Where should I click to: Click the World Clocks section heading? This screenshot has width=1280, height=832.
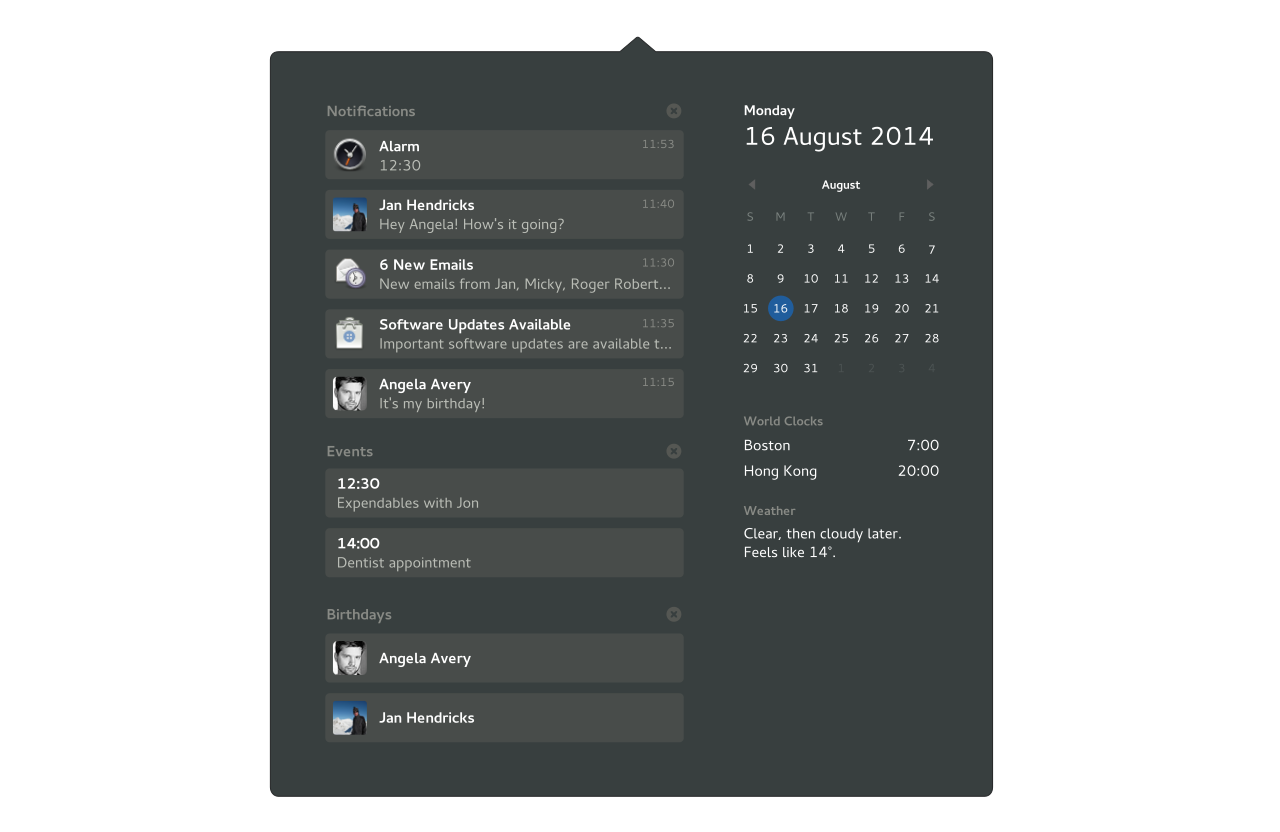(x=783, y=422)
